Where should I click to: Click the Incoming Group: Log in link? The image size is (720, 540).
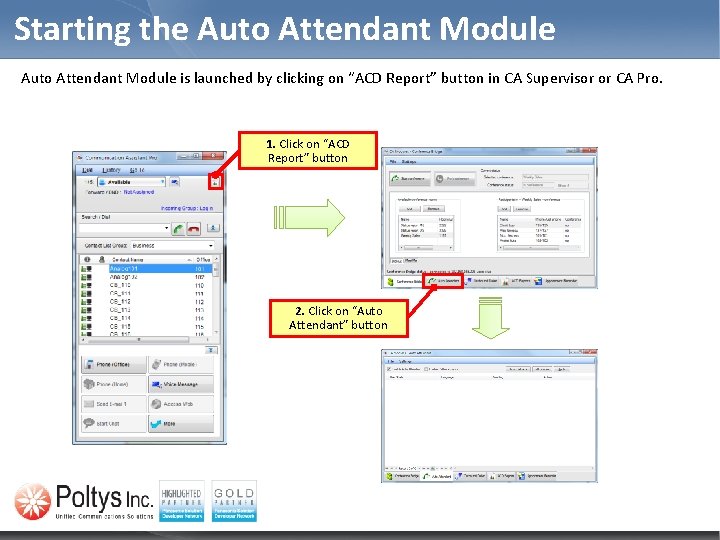click(186, 208)
